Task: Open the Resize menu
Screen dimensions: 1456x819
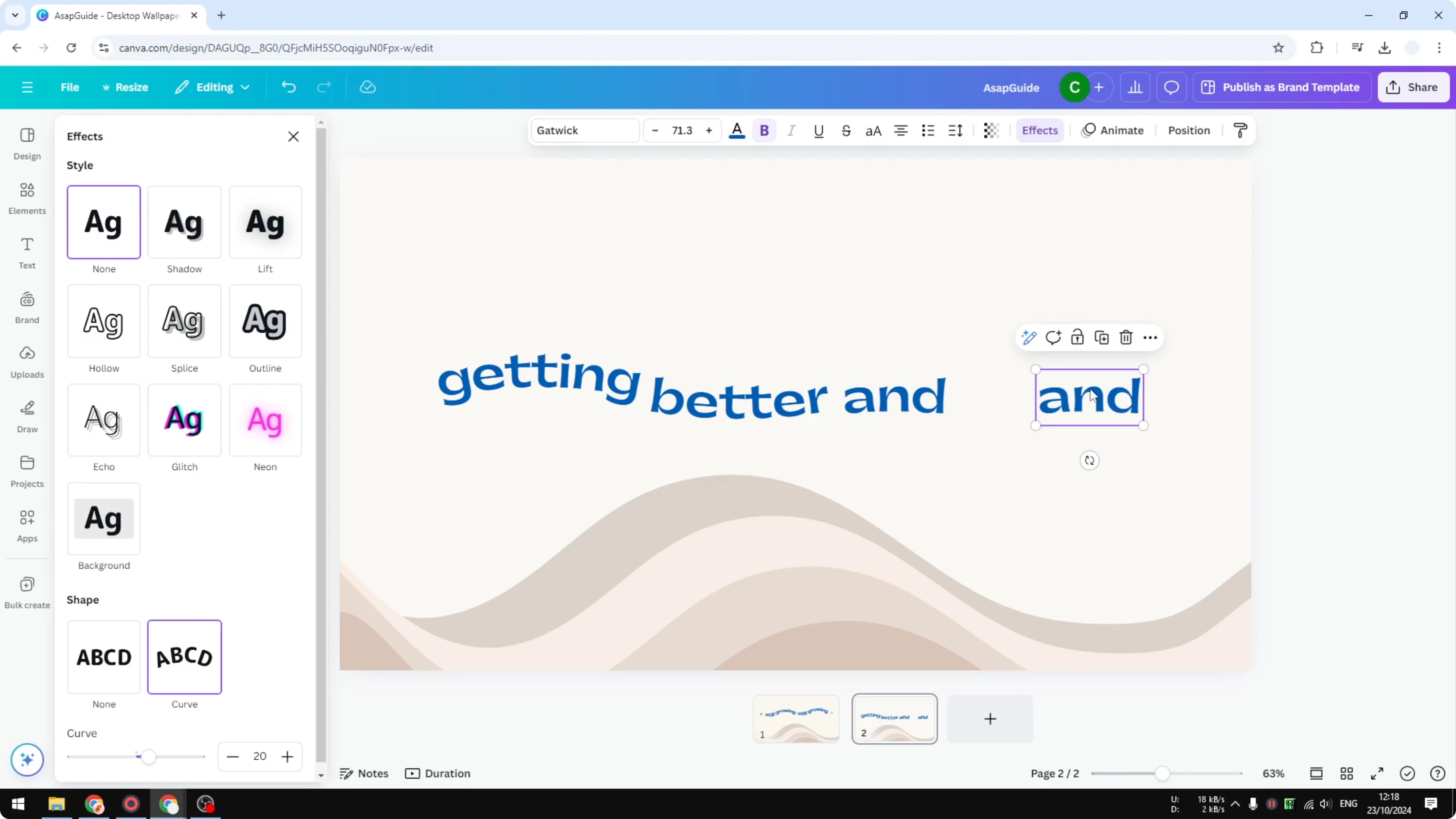Action: [x=125, y=87]
